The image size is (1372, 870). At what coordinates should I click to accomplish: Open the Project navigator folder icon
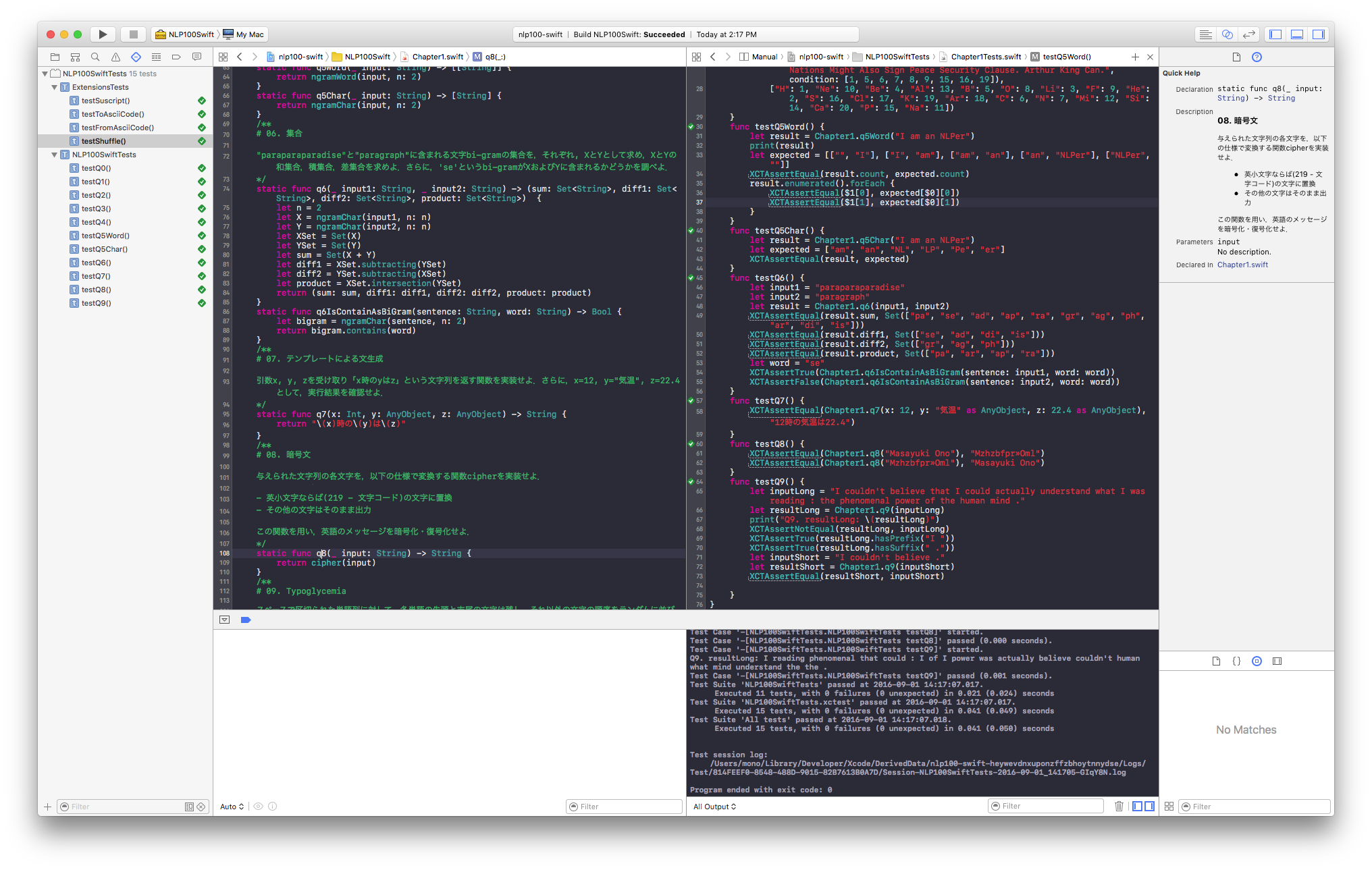(55, 57)
